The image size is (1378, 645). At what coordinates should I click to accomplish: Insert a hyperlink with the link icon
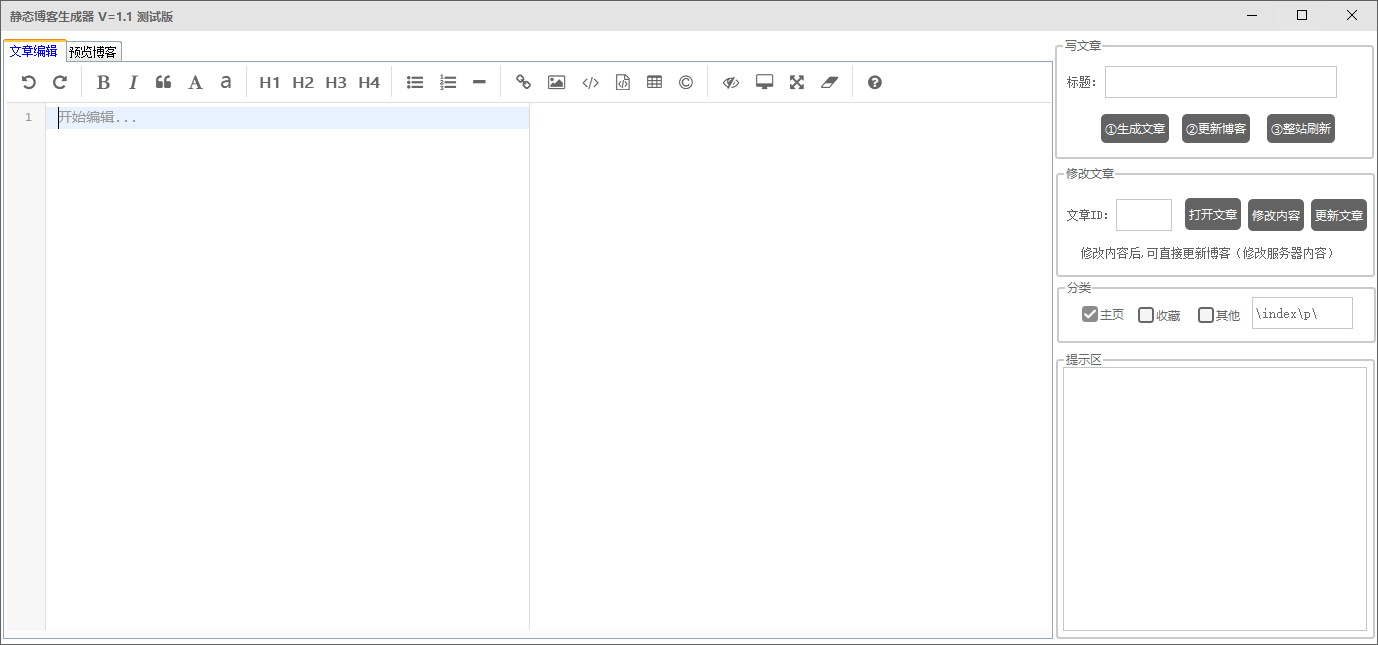click(x=523, y=82)
